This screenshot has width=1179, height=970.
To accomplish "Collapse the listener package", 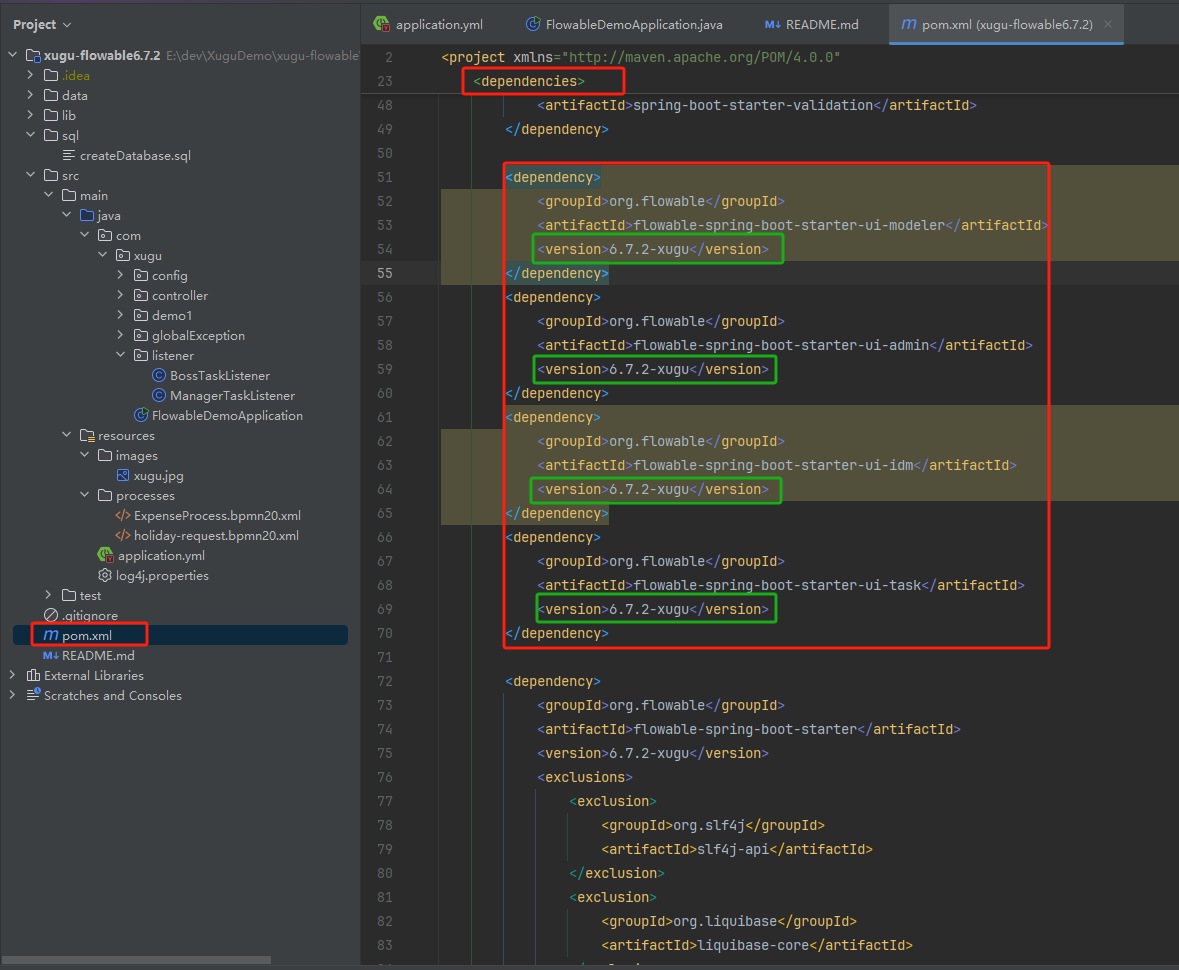I will (120, 355).
